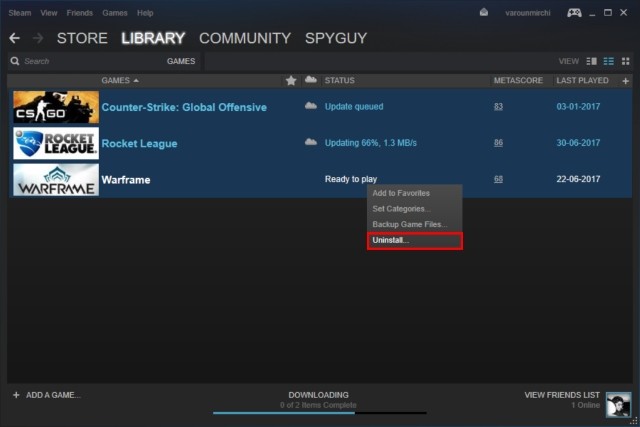Choose Set Categories in context menu

415,209
